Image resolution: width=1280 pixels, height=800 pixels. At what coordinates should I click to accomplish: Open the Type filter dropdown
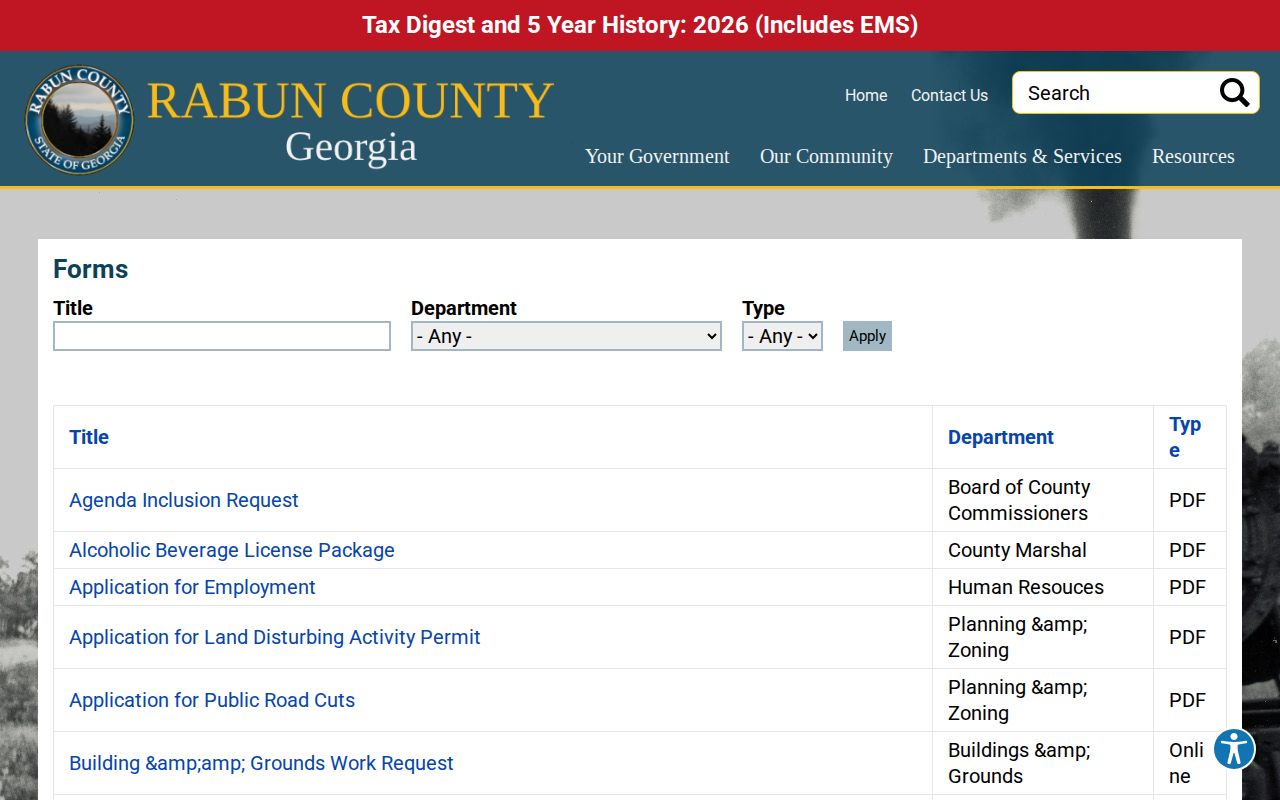(x=782, y=336)
